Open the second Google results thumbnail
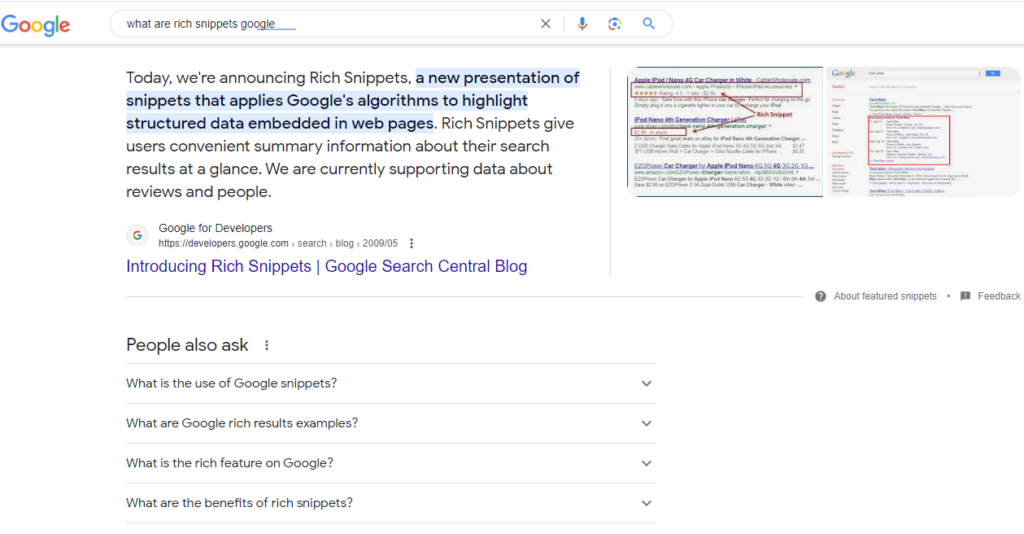The image size is (1024, 534). pyautogui.click(x=923, y=131)
